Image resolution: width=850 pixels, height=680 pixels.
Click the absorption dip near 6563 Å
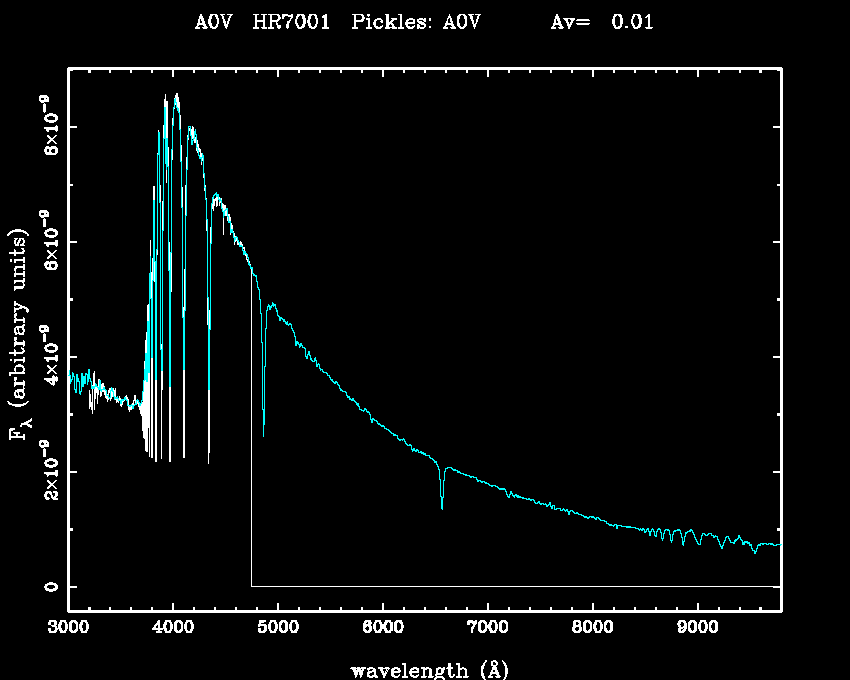point(442,500)
